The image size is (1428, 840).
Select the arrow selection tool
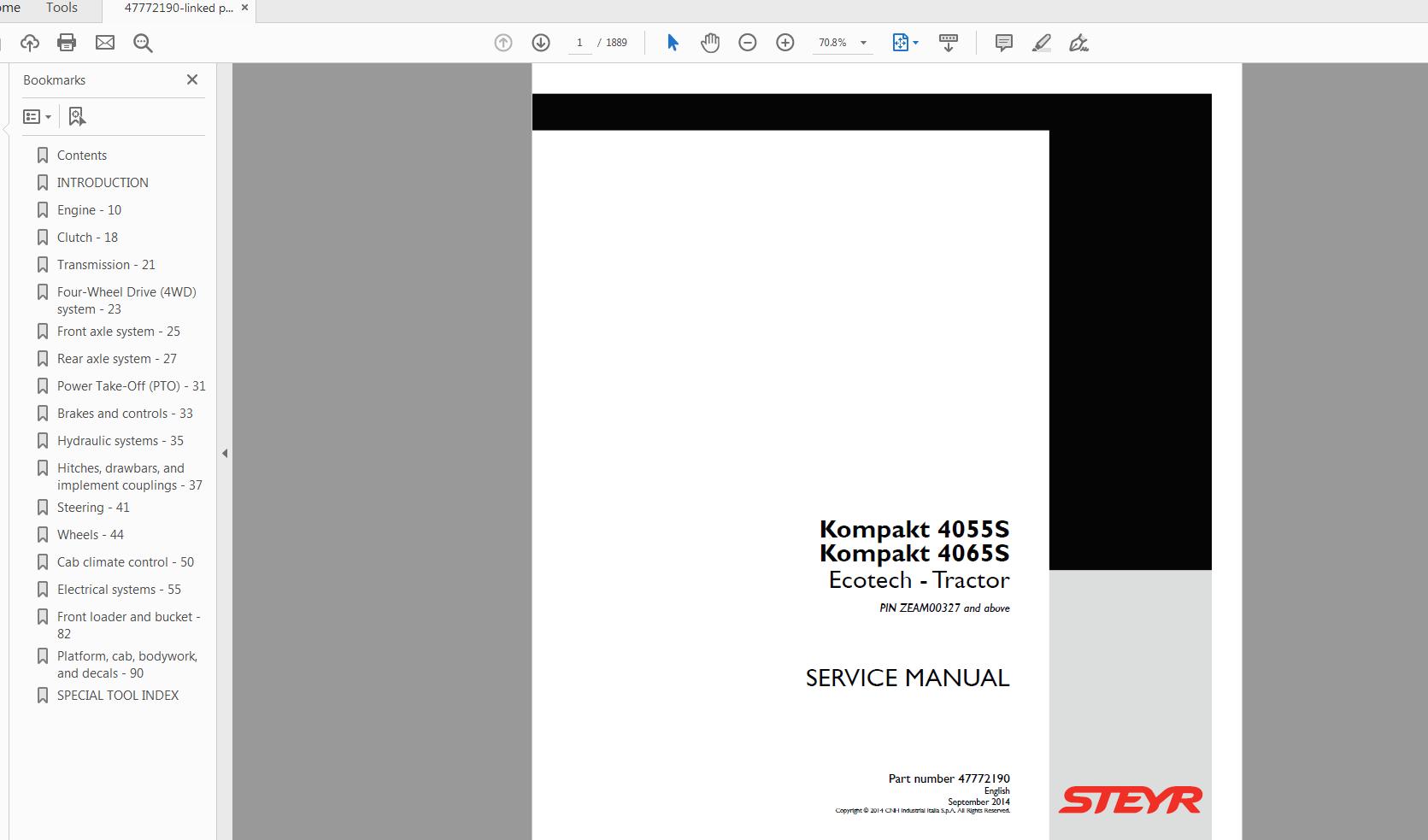(x=673, y=43)
